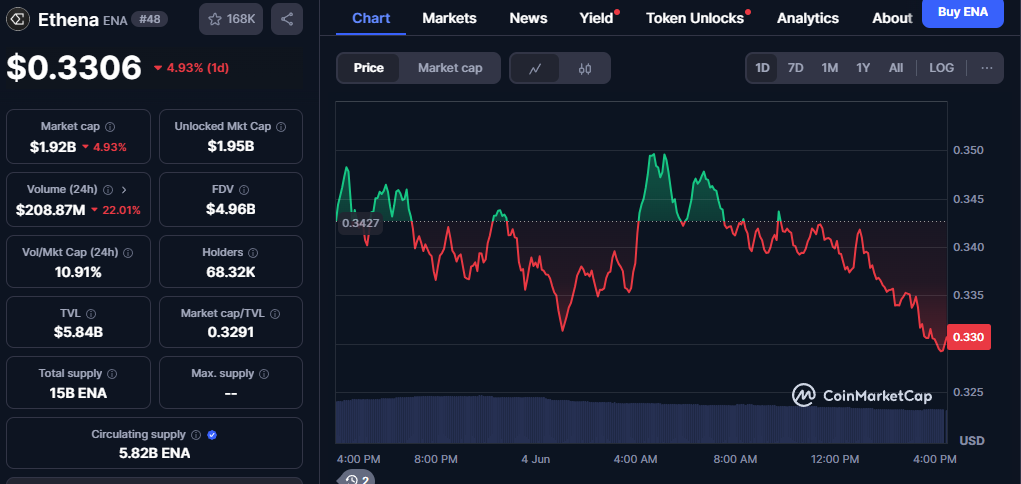Select All time range
The width and height of the screenshot is (1021, 484).
click(896, 68)
